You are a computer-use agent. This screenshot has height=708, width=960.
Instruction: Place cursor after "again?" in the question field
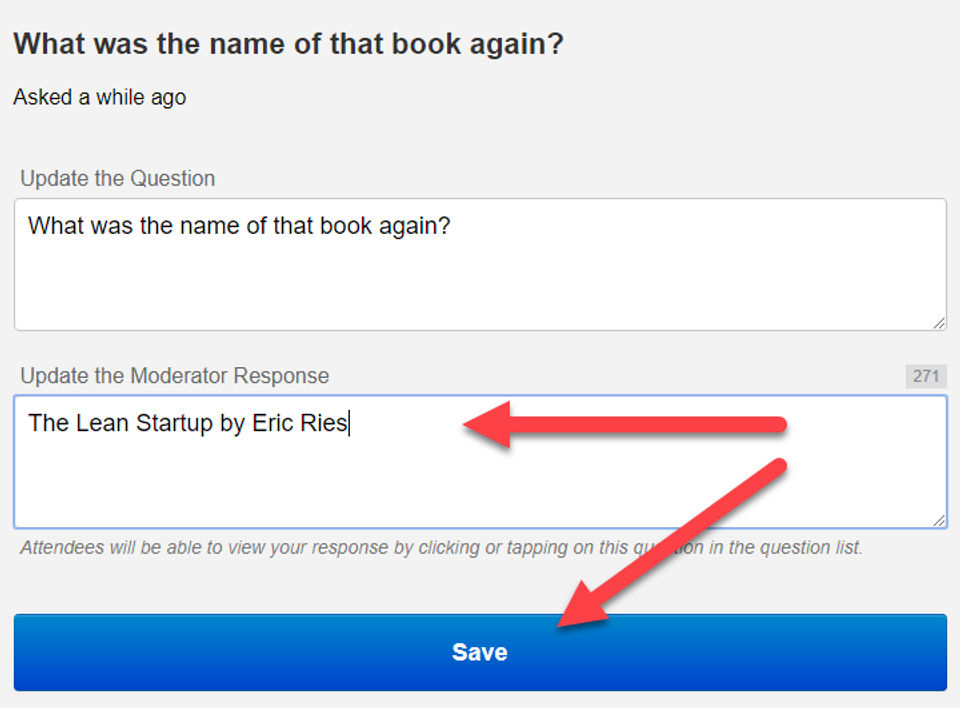coord(452,226)
